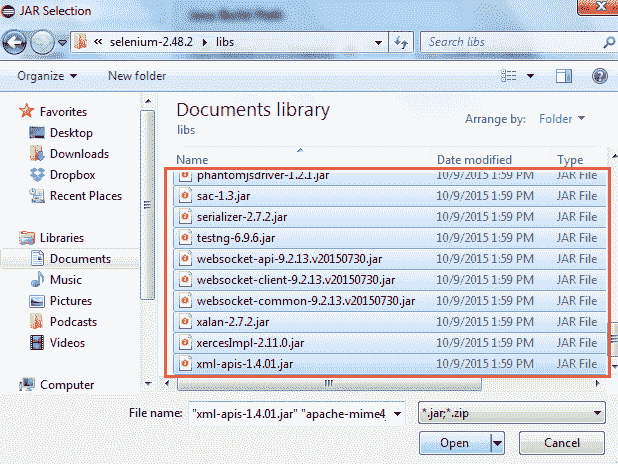Open the recent locations dropdown arrow
This screenshot has width=618, height=464.
click(62, 43)
